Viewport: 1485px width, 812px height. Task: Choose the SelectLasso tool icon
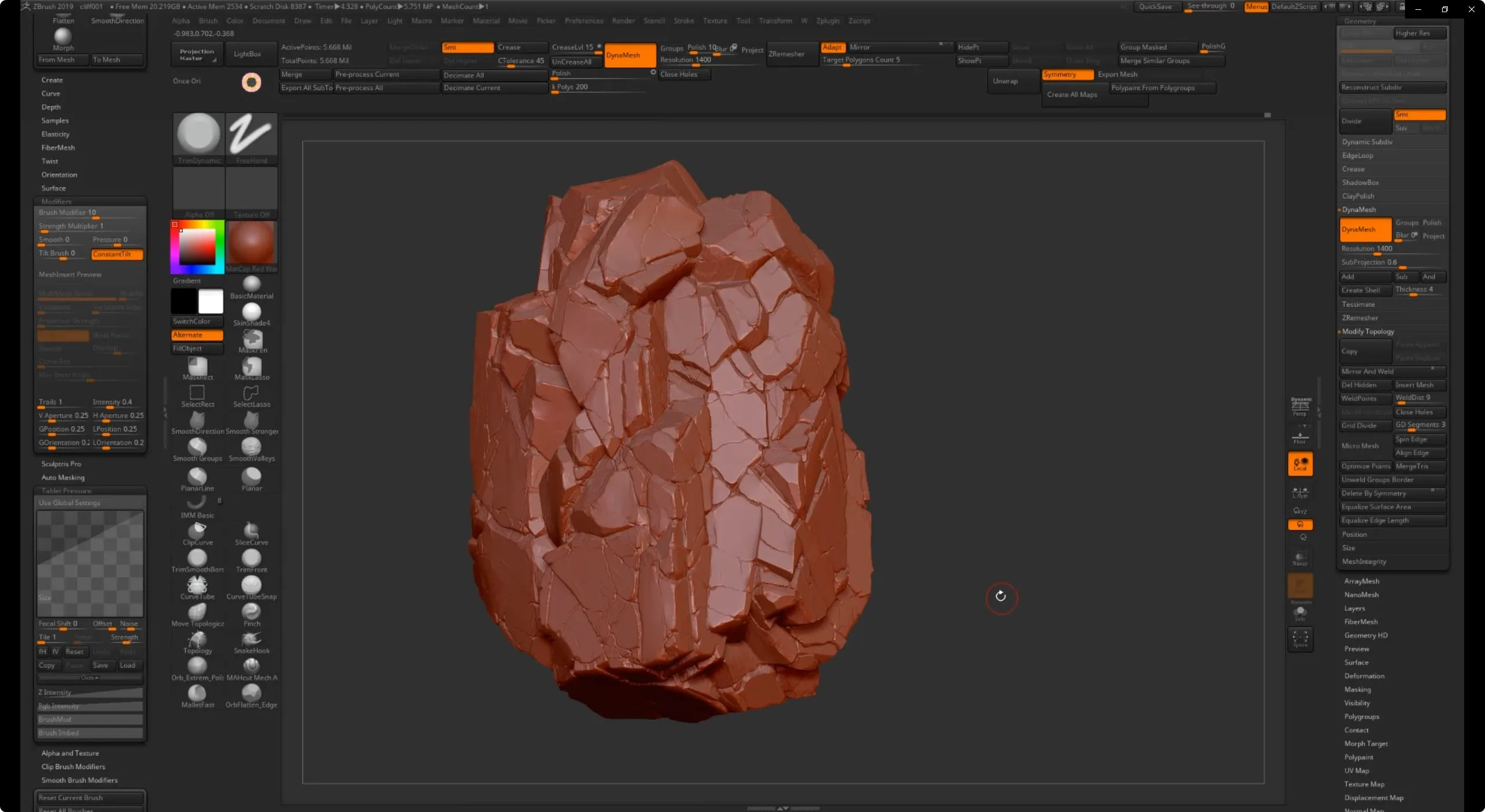(x=251, y=393)
